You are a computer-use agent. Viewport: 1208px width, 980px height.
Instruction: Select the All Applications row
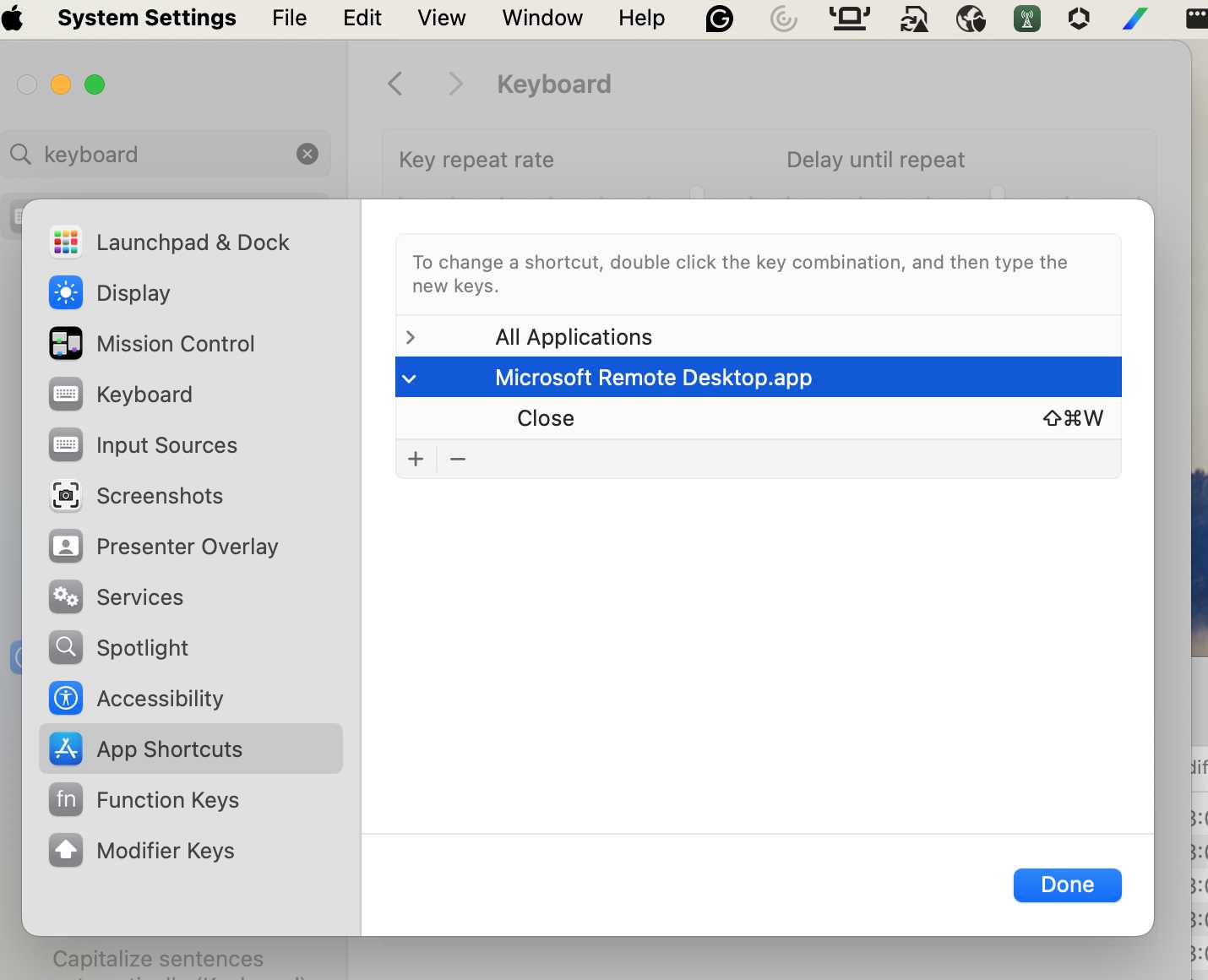pos(759,337)
